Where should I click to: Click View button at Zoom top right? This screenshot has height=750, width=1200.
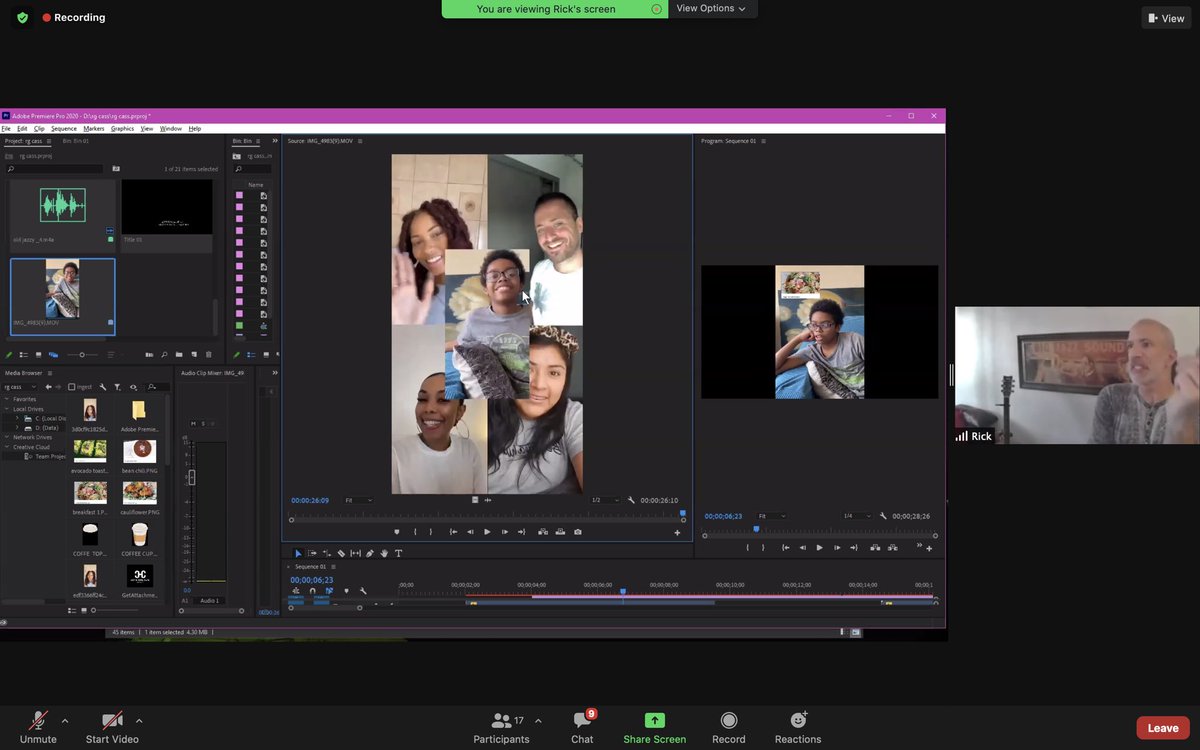point(1166,18)
